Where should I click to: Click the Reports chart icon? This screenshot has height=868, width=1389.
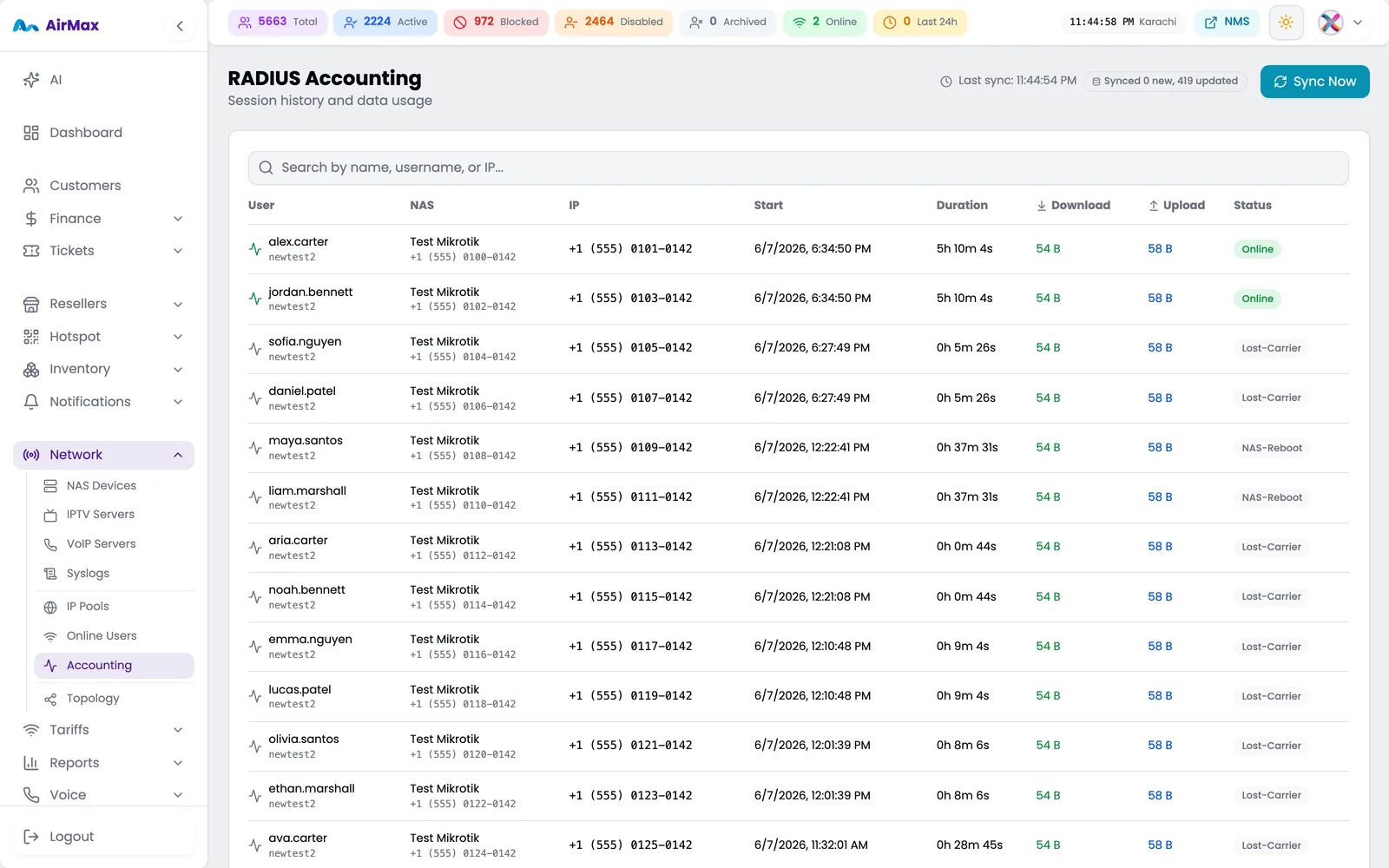point(31,763)
